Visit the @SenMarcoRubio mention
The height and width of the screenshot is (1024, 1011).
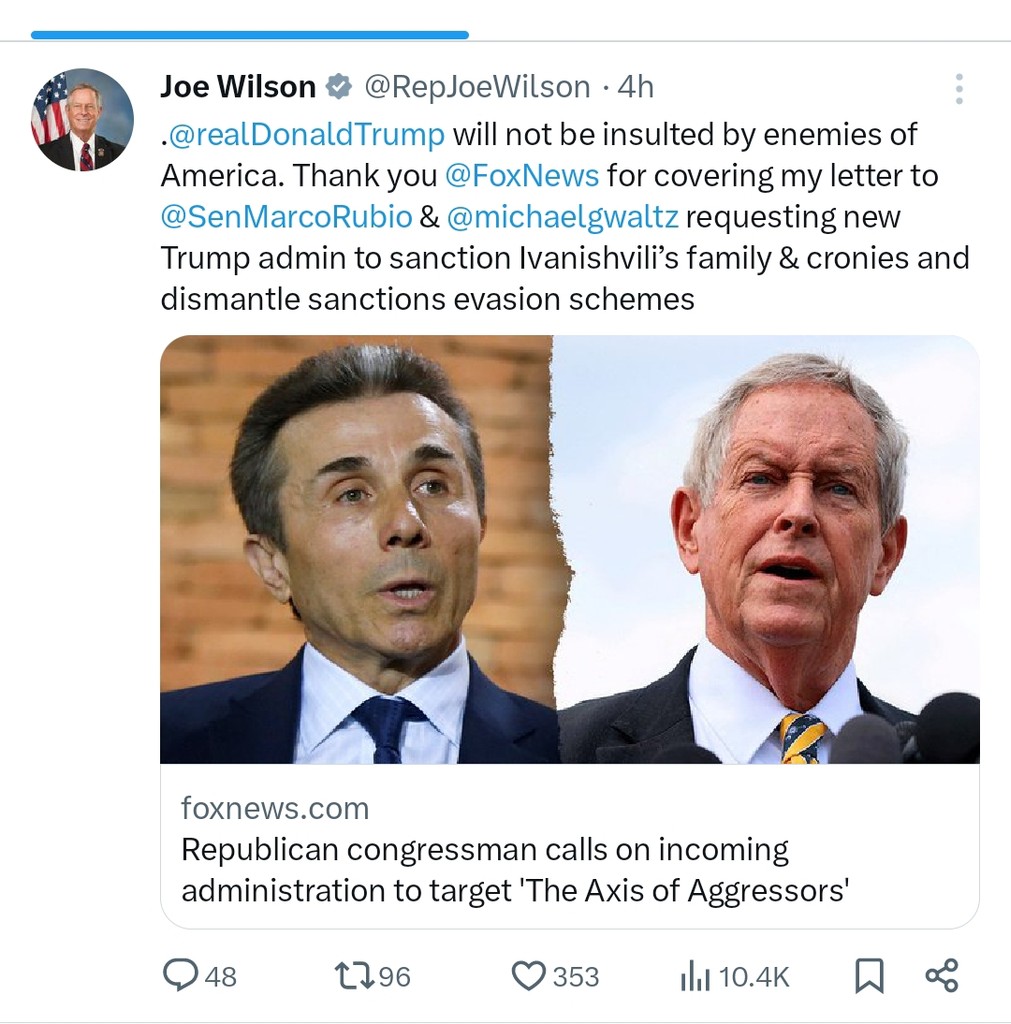[286, 216]
